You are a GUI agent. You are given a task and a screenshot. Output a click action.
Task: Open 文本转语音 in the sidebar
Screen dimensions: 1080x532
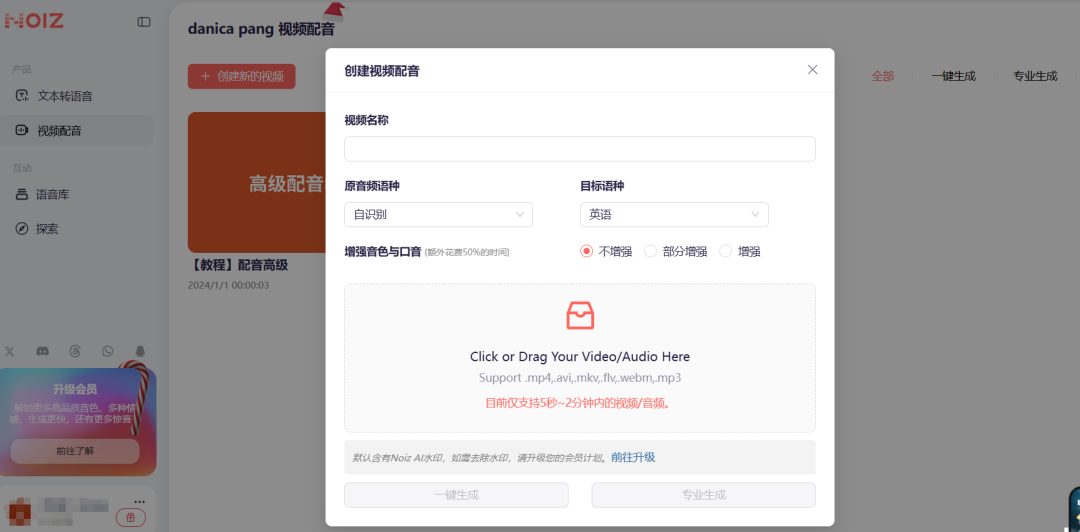[x=65, y=96]
